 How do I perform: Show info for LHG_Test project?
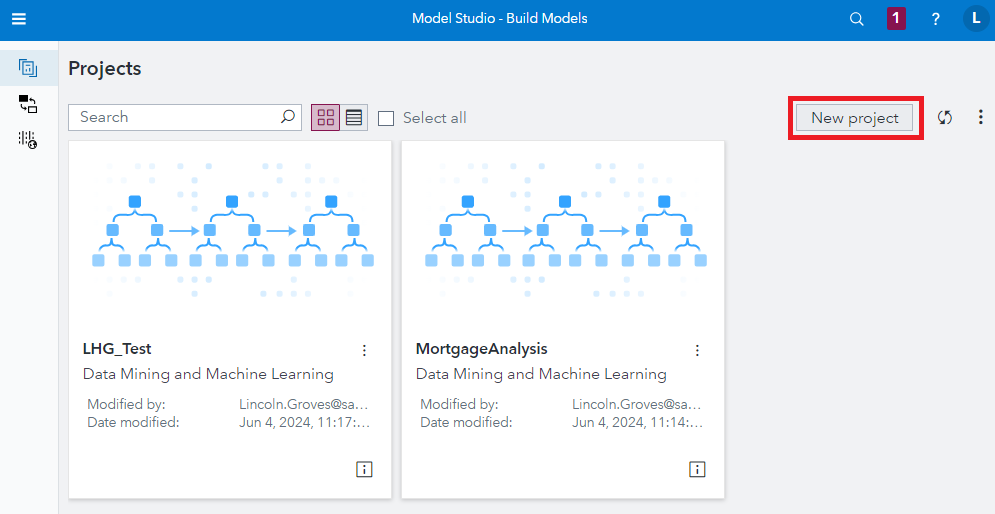[364, 469]
